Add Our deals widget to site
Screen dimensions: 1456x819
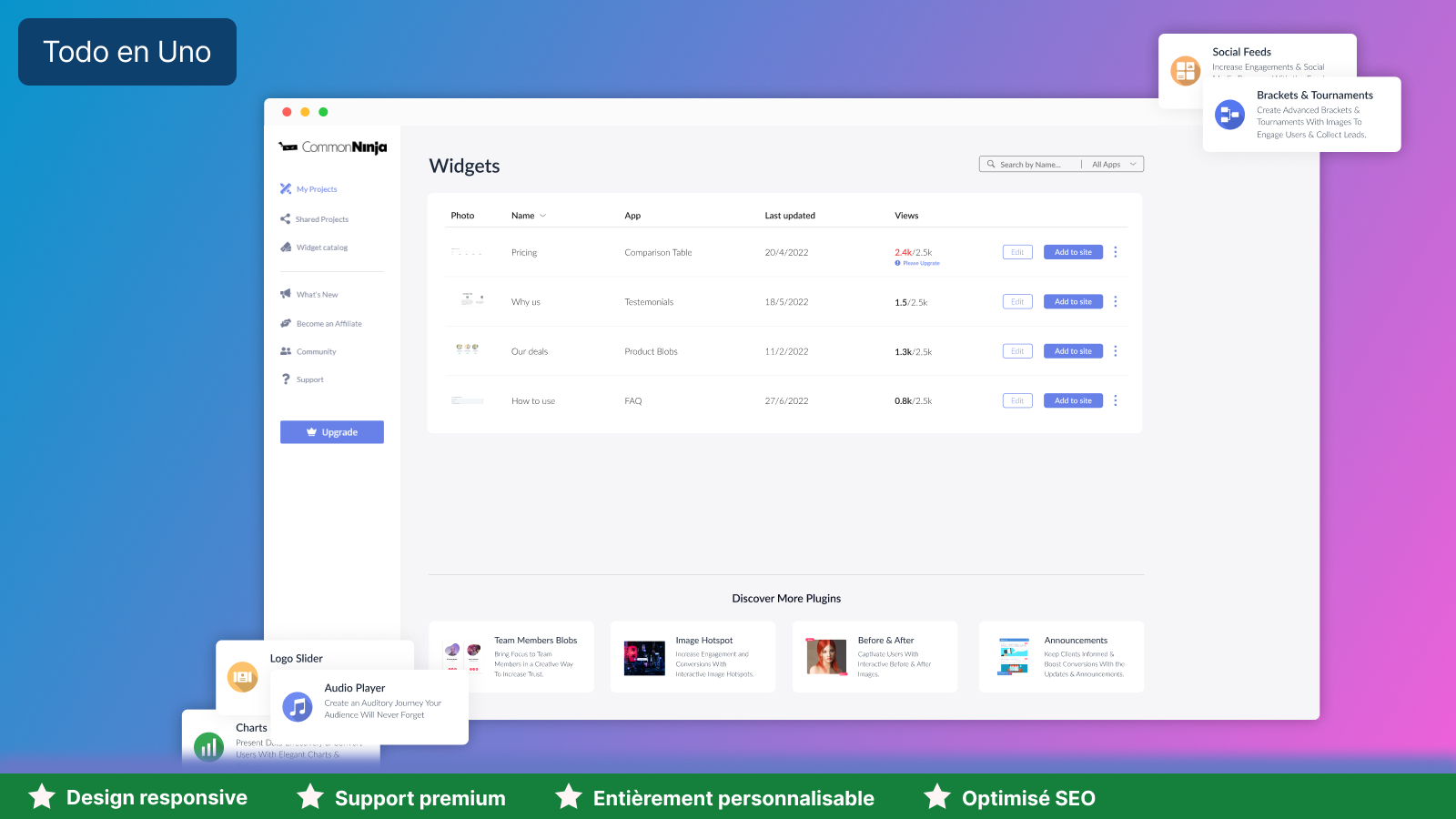(1073, 351)
